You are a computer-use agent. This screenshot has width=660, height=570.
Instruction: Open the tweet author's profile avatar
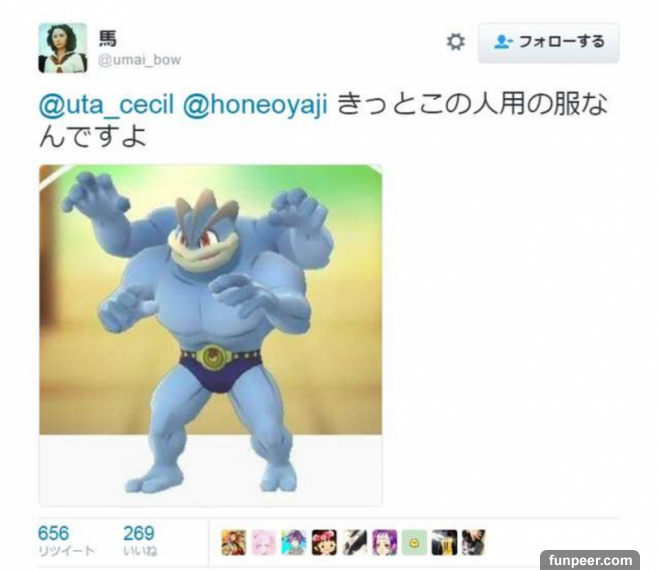coord(63,48)
